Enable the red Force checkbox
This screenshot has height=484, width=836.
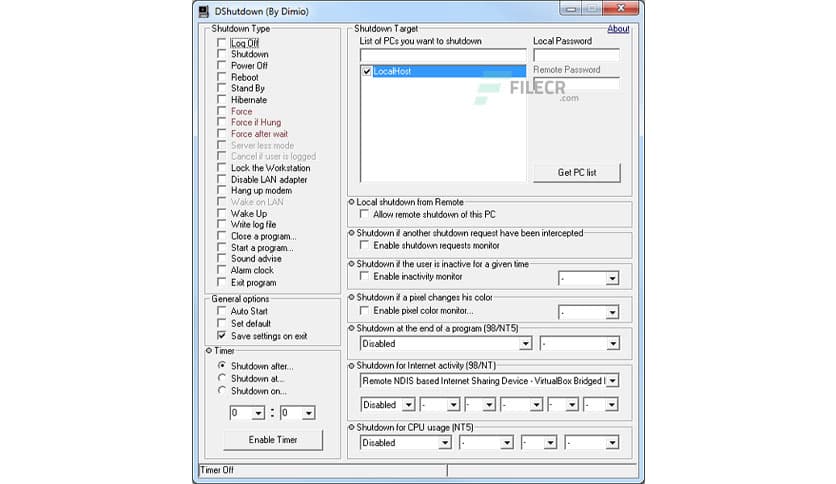click(x=222, y=111)
